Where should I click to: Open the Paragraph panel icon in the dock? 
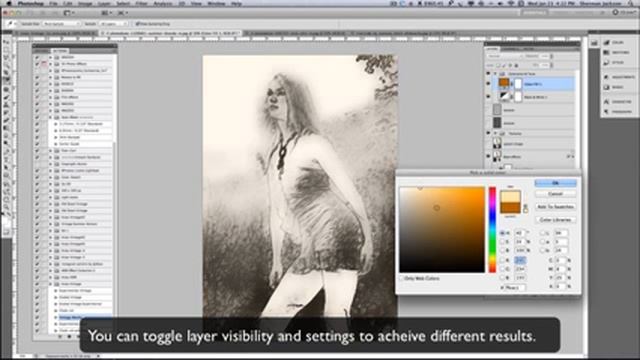tap(607, 111)
